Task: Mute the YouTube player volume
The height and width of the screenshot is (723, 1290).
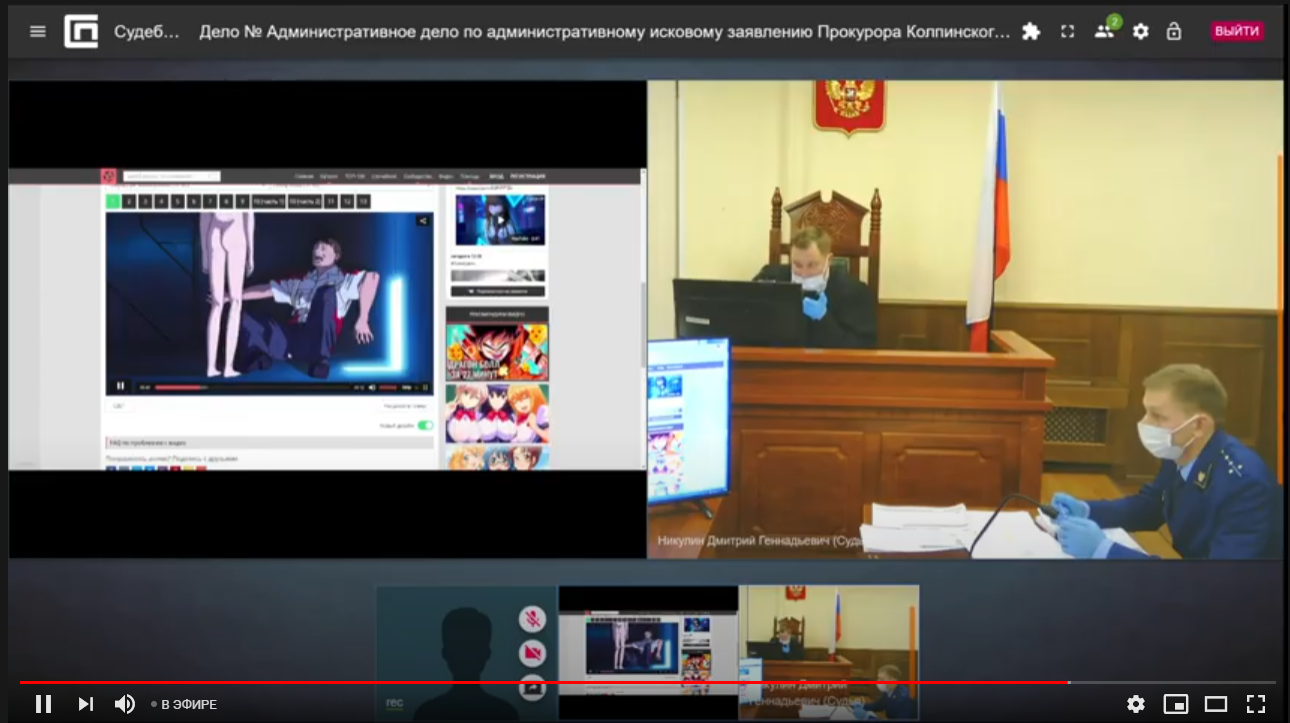Action: point(125,704)
